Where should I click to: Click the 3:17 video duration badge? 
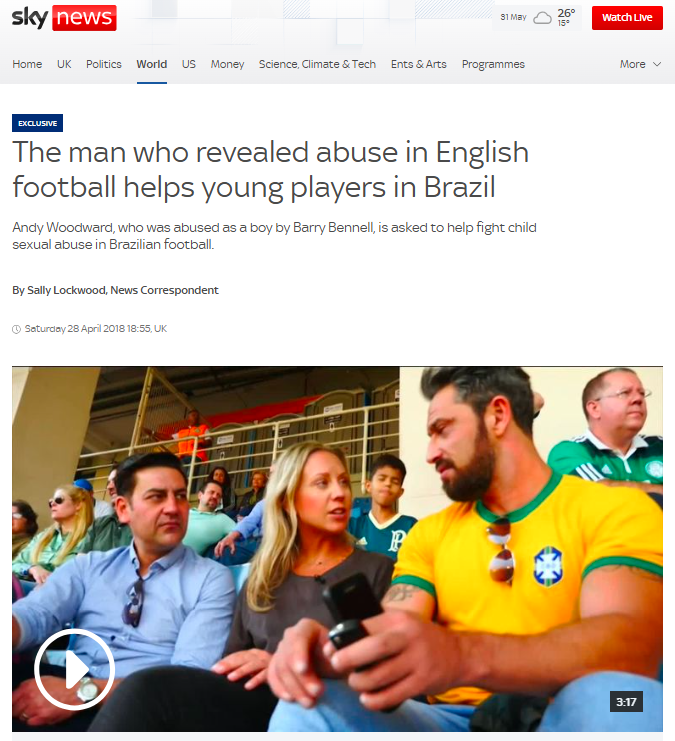[x=626, y=702]
